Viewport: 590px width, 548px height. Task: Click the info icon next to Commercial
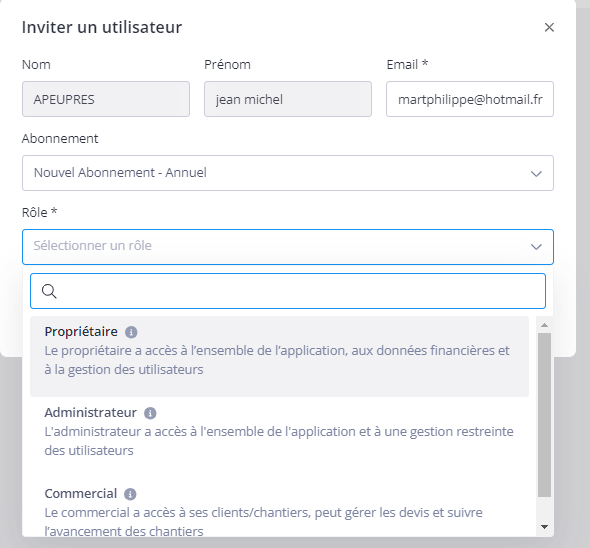click(x=130, y=494)
